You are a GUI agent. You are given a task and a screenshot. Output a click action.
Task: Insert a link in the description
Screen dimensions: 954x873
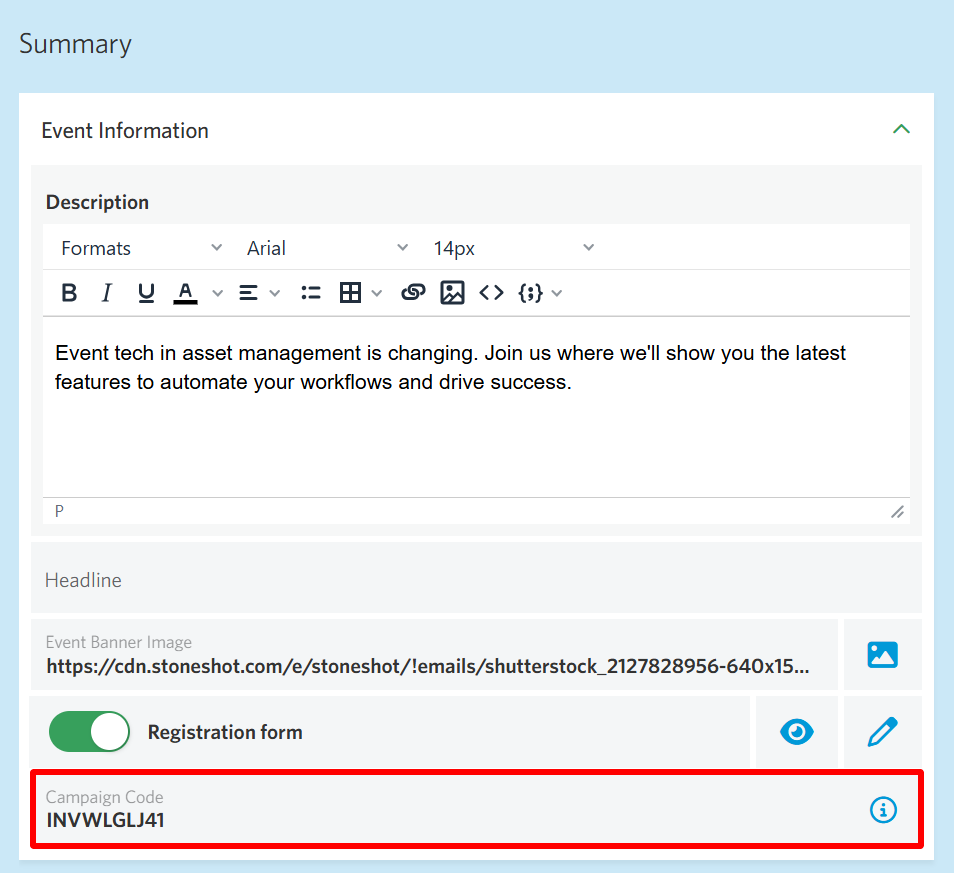413,292
